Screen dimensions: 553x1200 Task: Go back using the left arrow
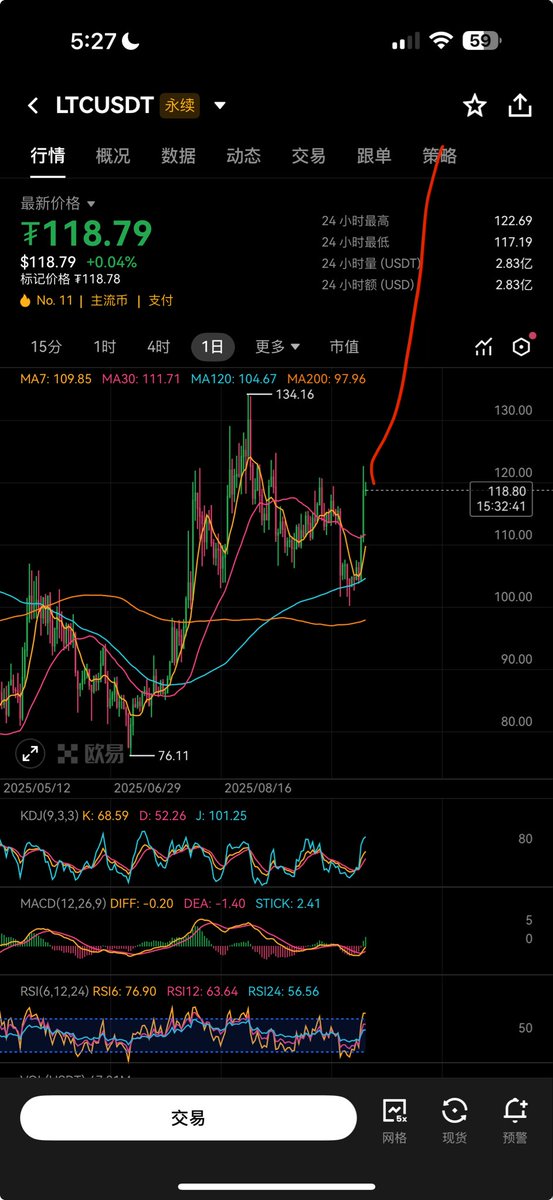[33, 106]
